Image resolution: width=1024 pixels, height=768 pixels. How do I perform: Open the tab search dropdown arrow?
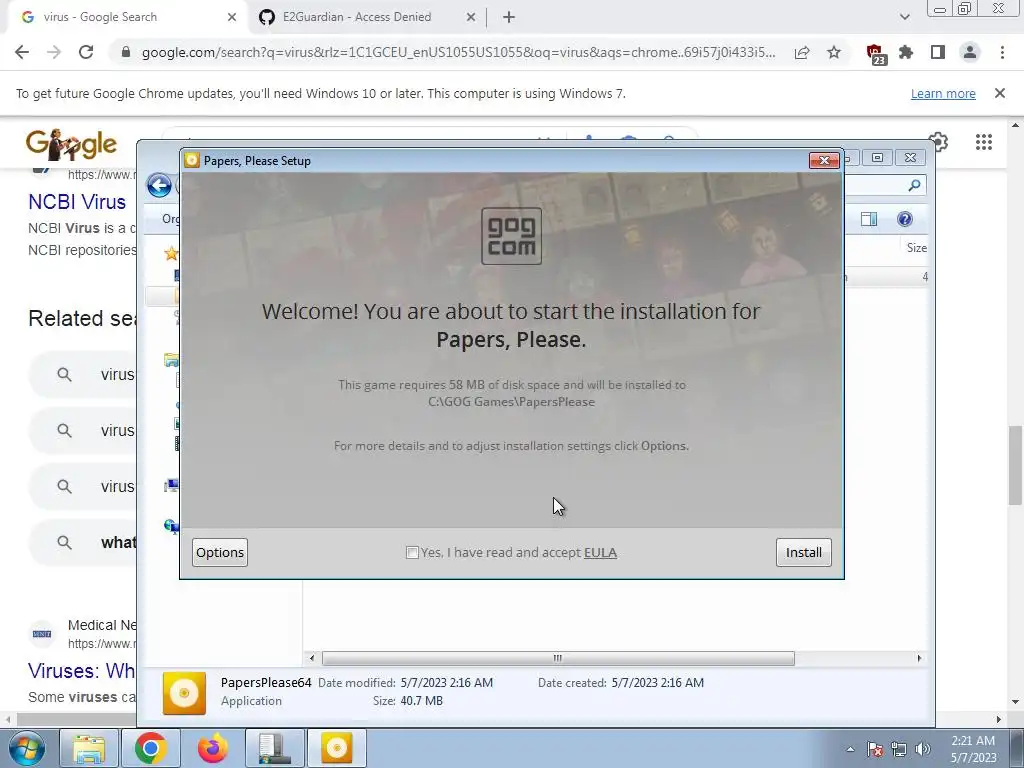pyautogui.click(x=904, y=17)
